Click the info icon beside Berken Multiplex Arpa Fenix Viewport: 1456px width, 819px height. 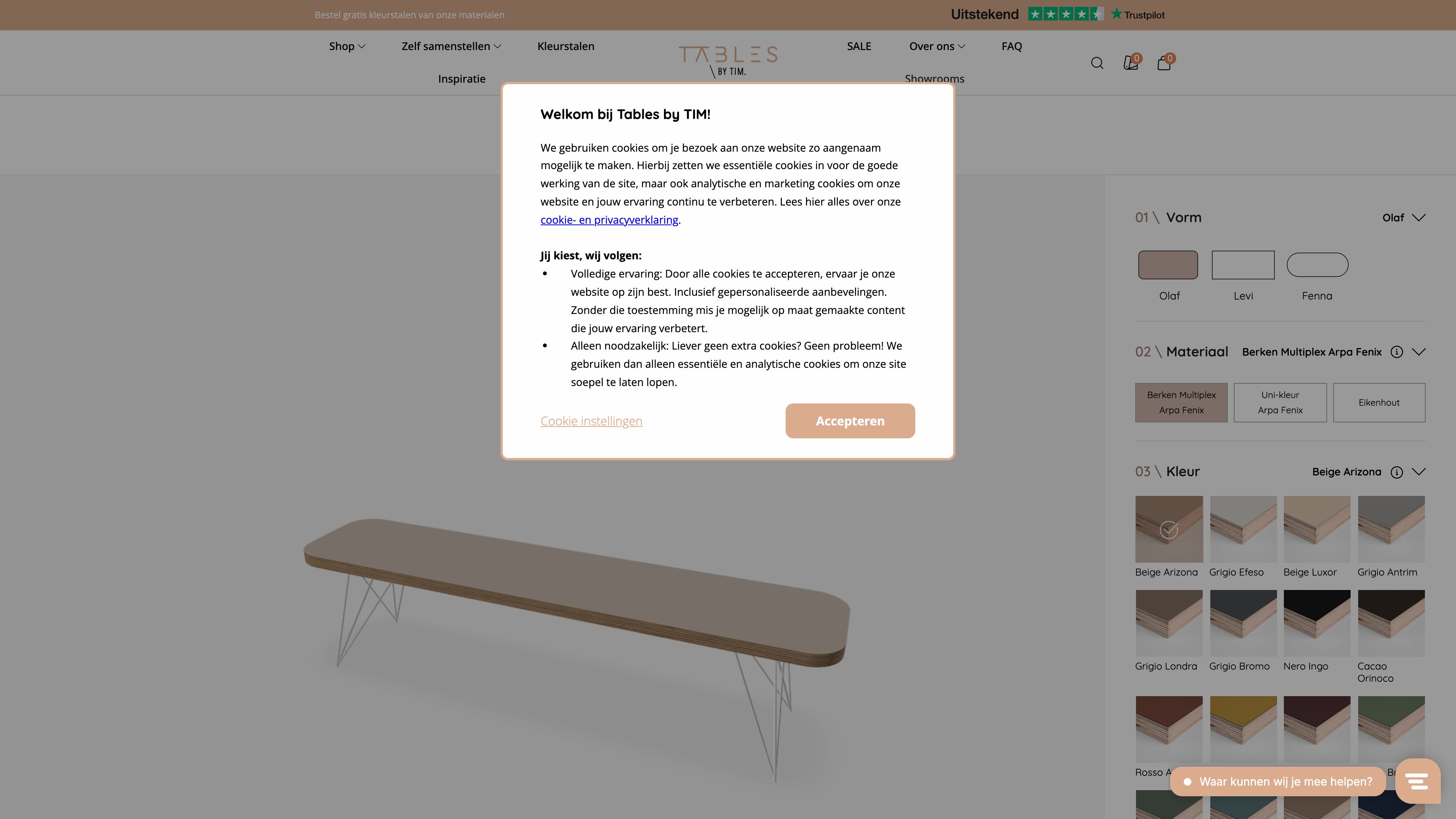(1397, 351)
